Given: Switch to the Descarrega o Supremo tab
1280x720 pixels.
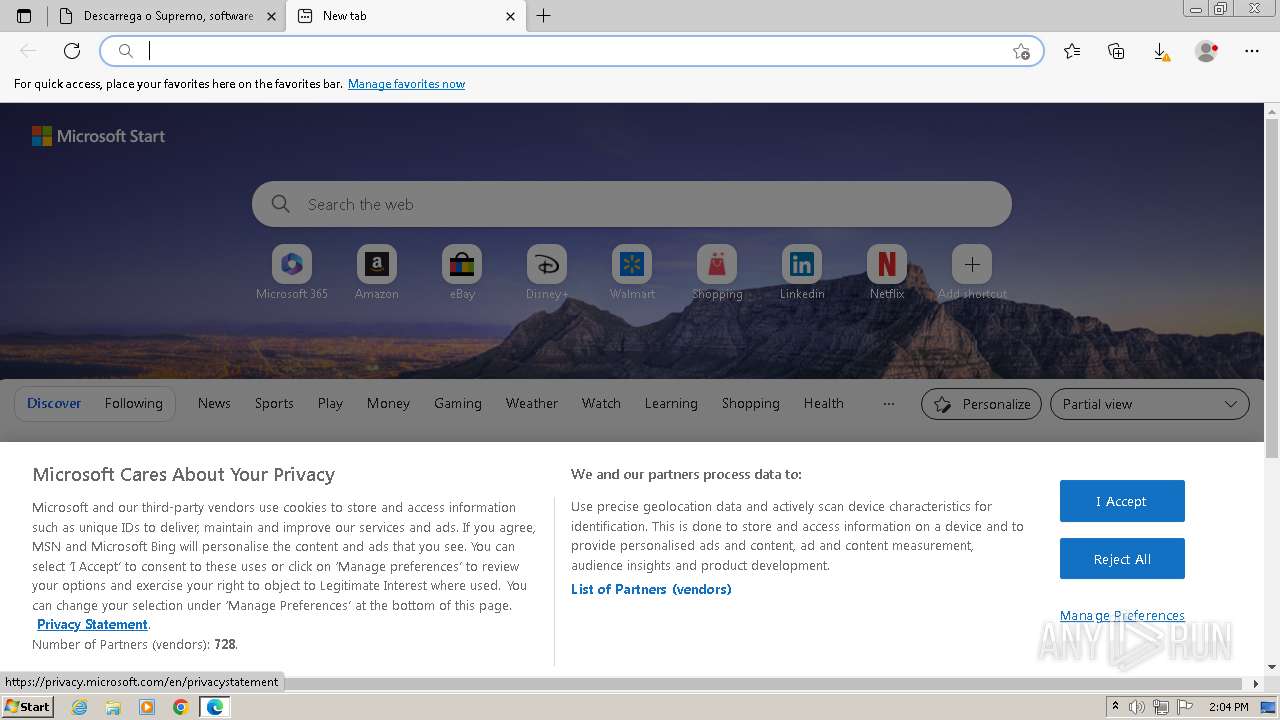Looking at the screenshot, I should coord(167,16).
